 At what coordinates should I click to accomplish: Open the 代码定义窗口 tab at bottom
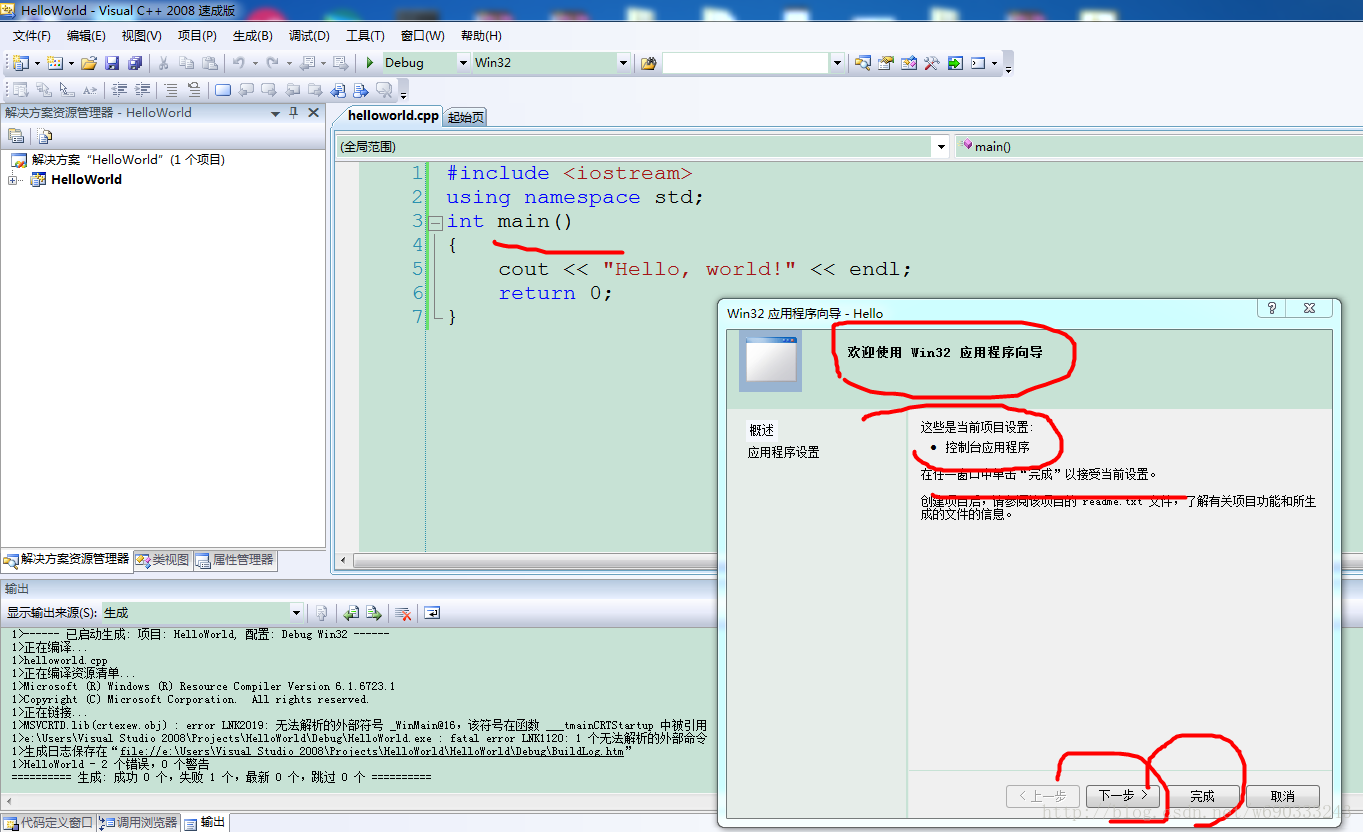click(48, 823)
